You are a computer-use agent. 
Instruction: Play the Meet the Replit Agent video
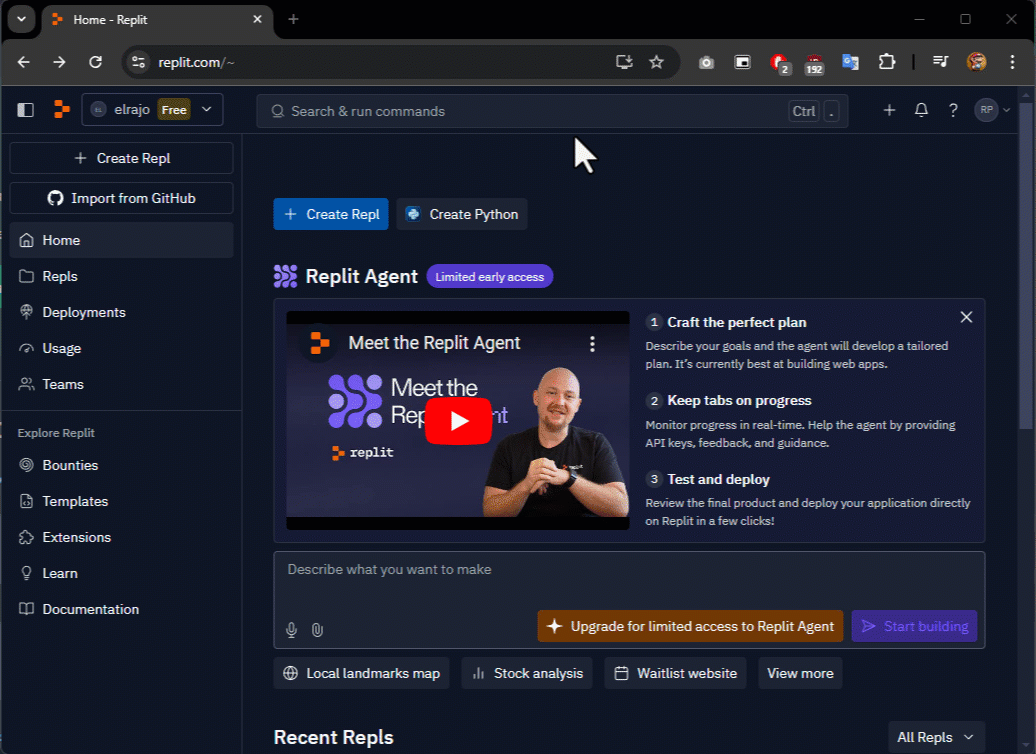(459, 421)
